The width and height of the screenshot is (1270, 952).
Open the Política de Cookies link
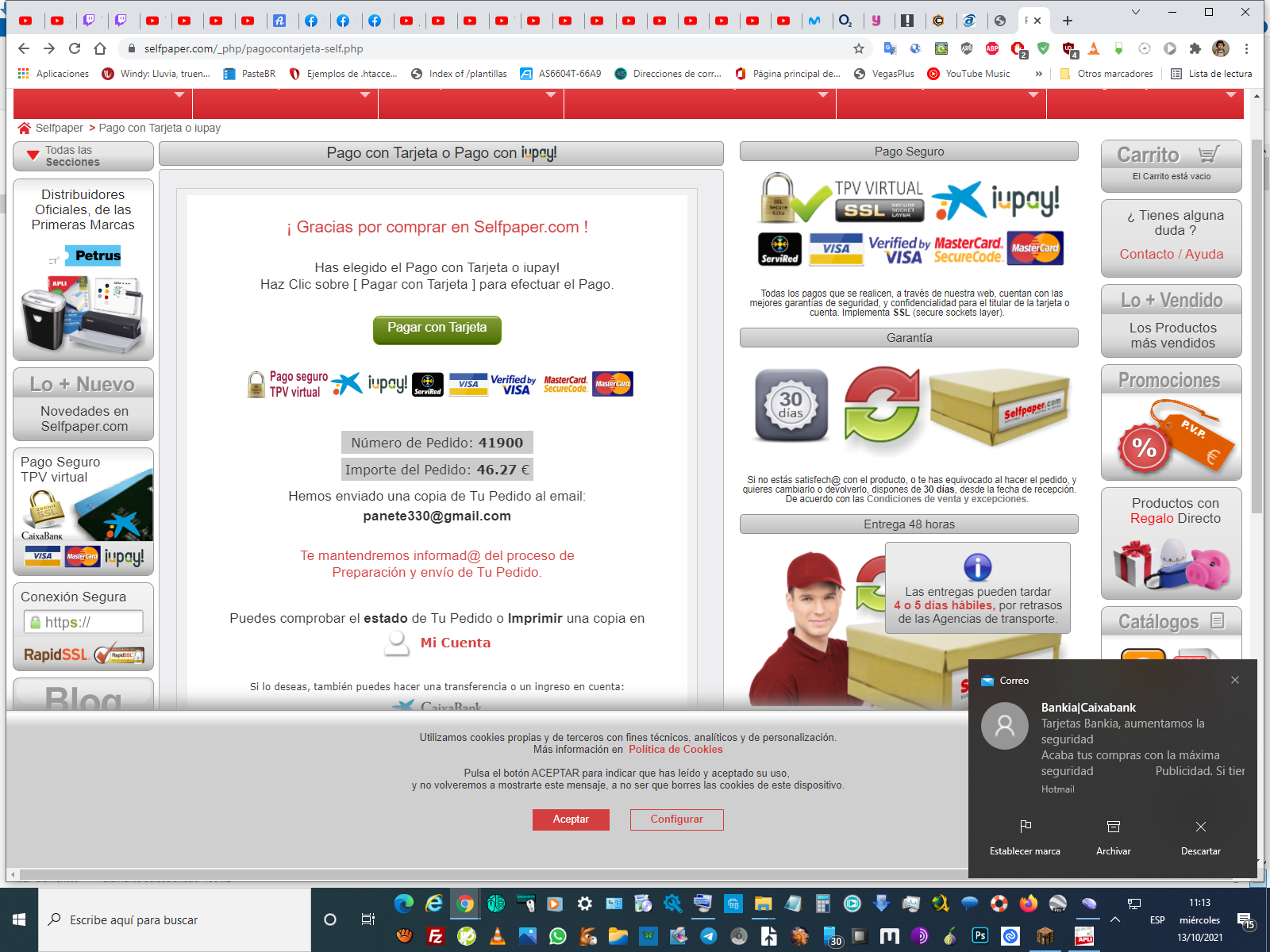pos(675,750)
